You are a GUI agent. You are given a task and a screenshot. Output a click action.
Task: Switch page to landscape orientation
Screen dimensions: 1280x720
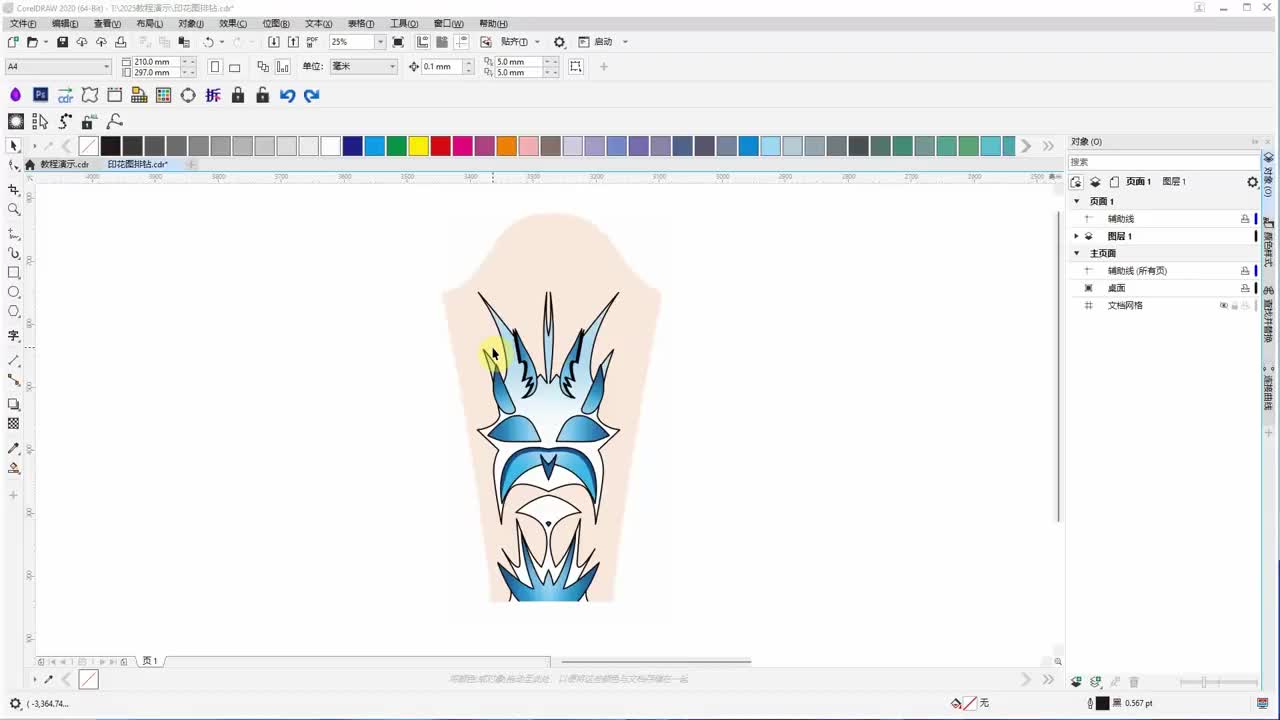click(x=235, y=67)
